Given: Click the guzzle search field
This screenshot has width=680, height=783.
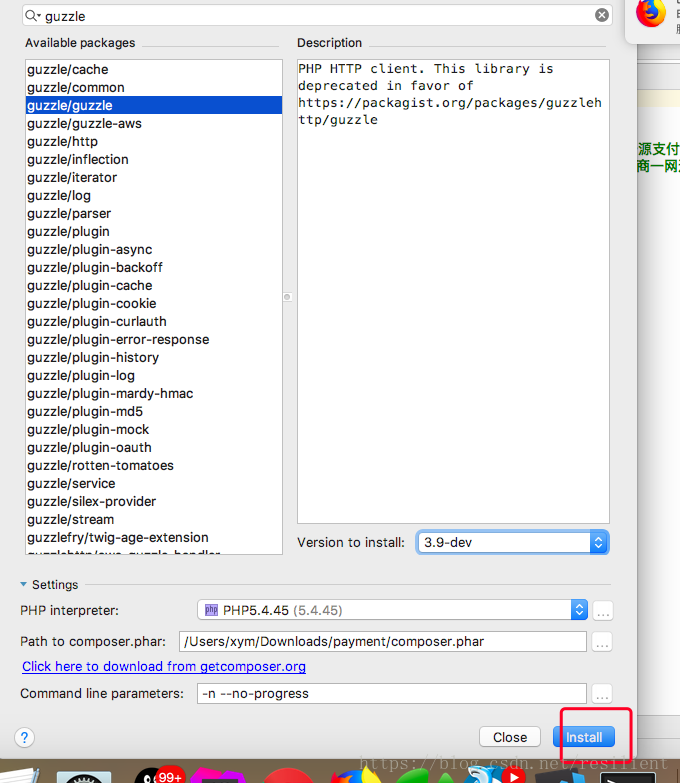Looking at the screenshot, I should click(x=317, y=16).
